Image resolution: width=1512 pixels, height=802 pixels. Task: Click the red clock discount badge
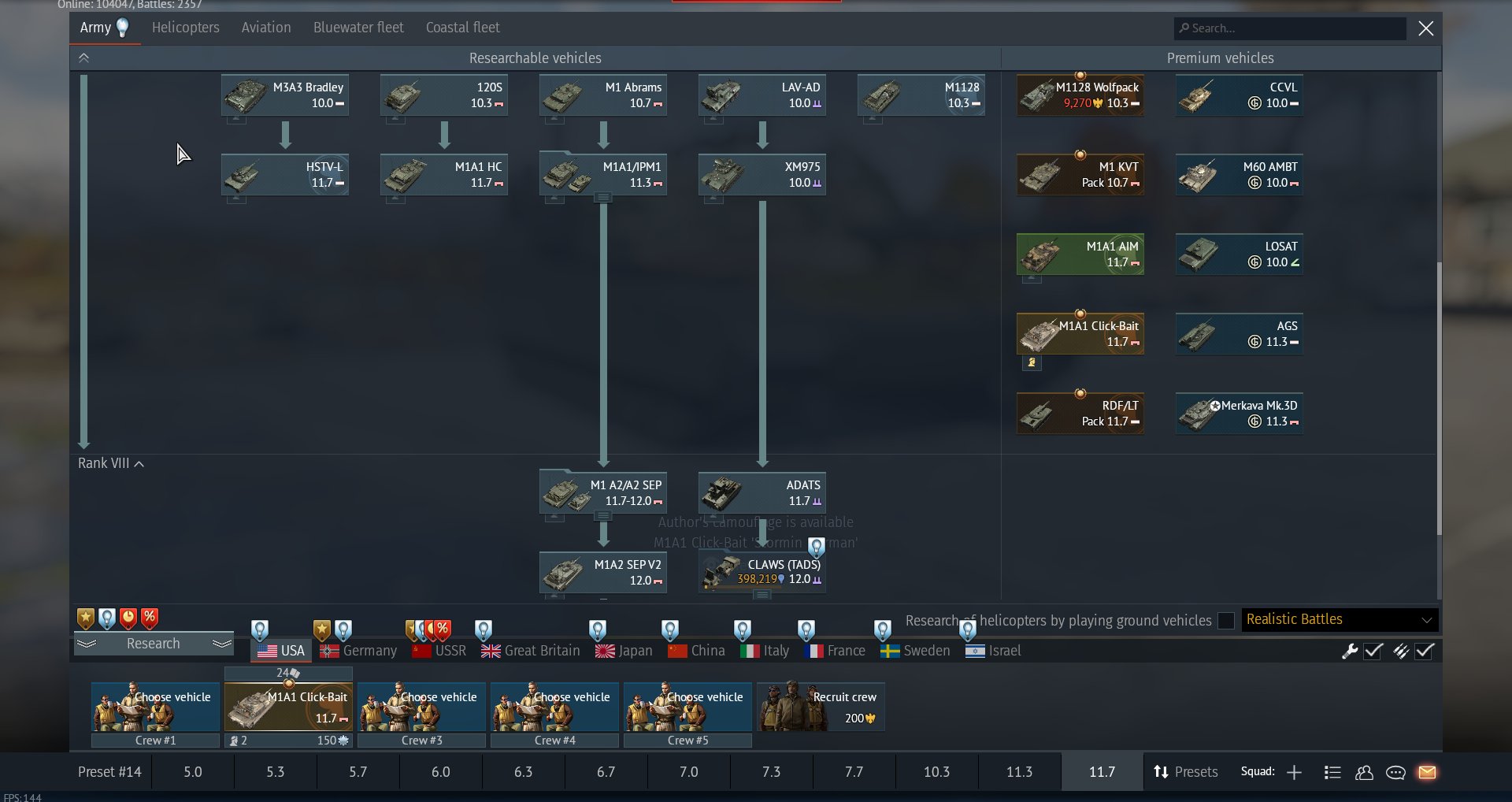coord(128,618)
